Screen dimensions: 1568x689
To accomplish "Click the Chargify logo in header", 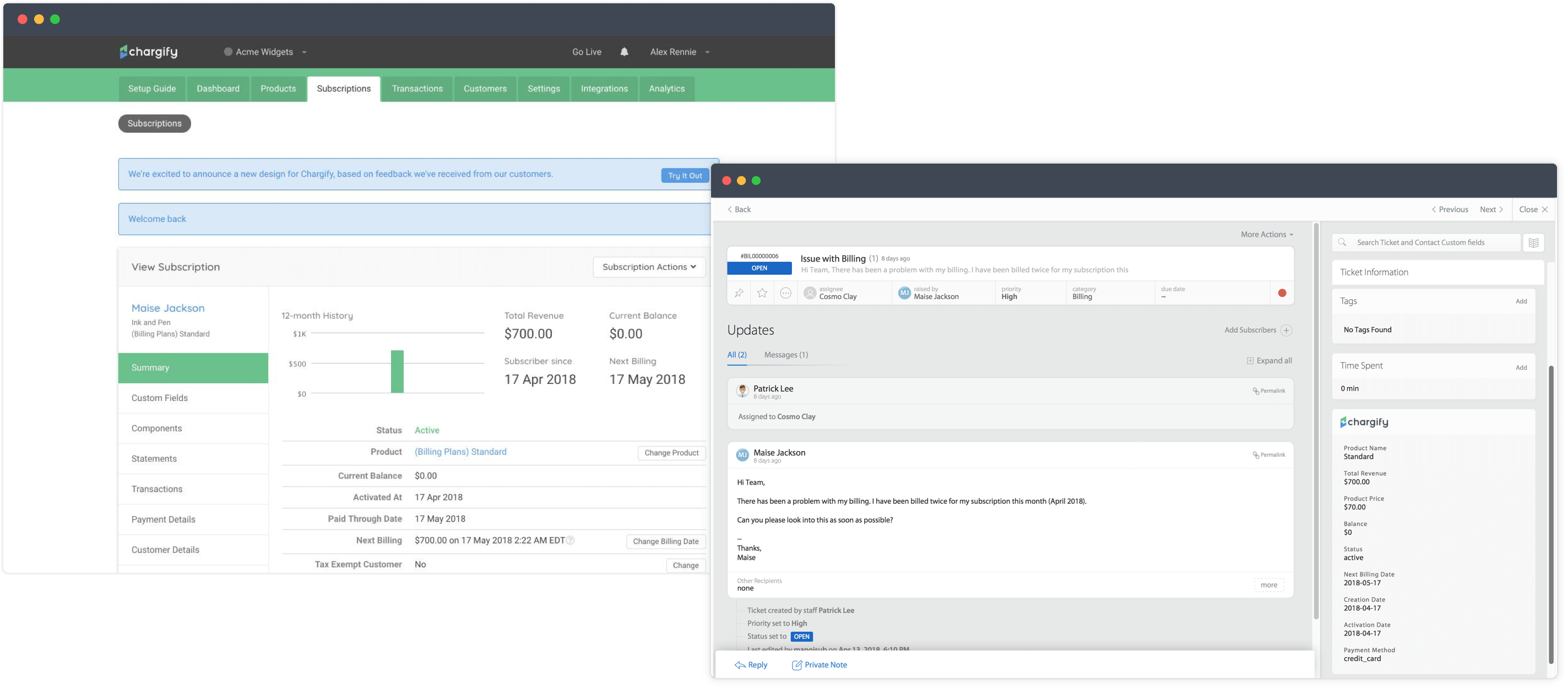I will (x=149, y=52).
